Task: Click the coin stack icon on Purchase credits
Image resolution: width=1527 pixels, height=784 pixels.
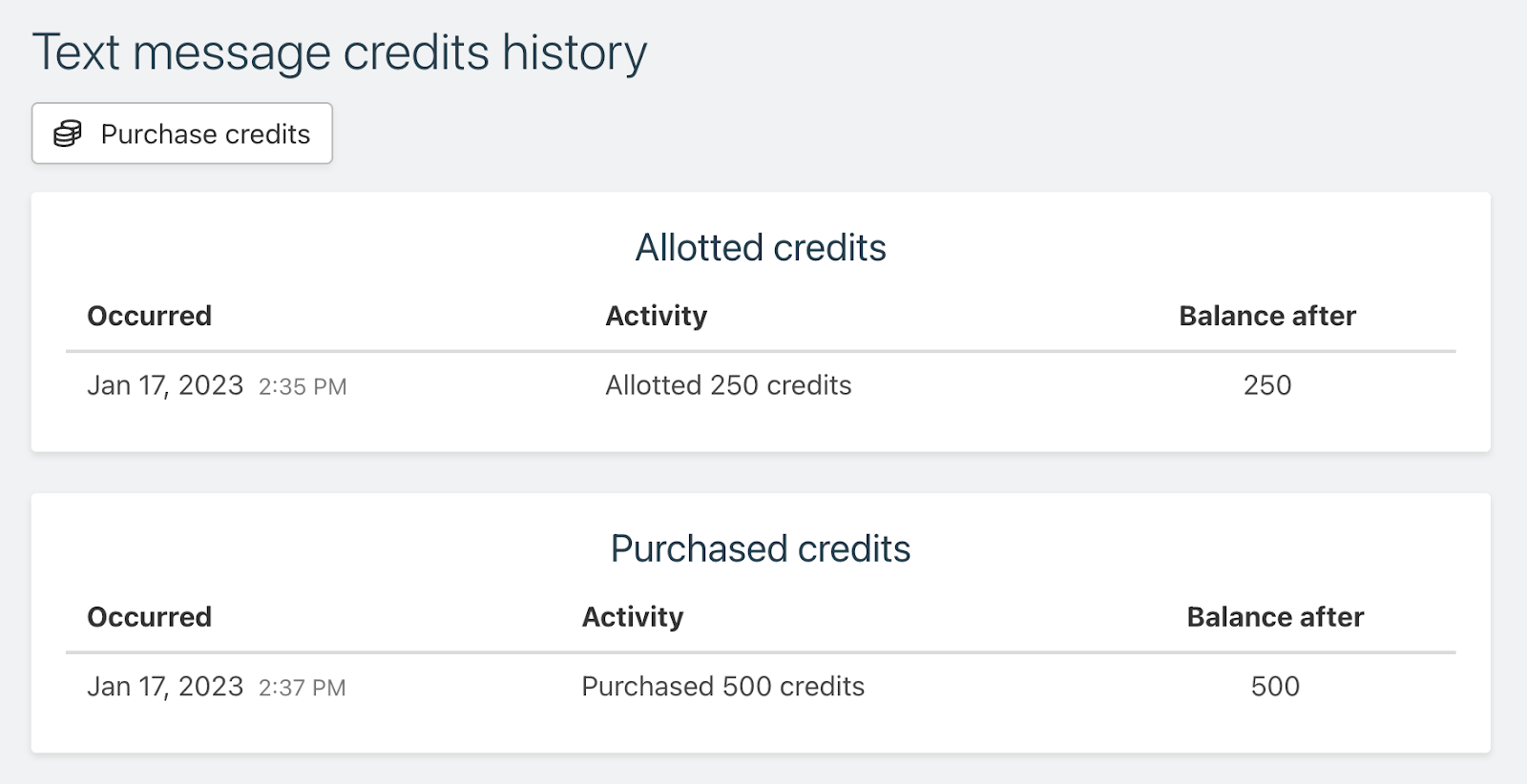Action: pyautogui.click(x=65, y=134)
